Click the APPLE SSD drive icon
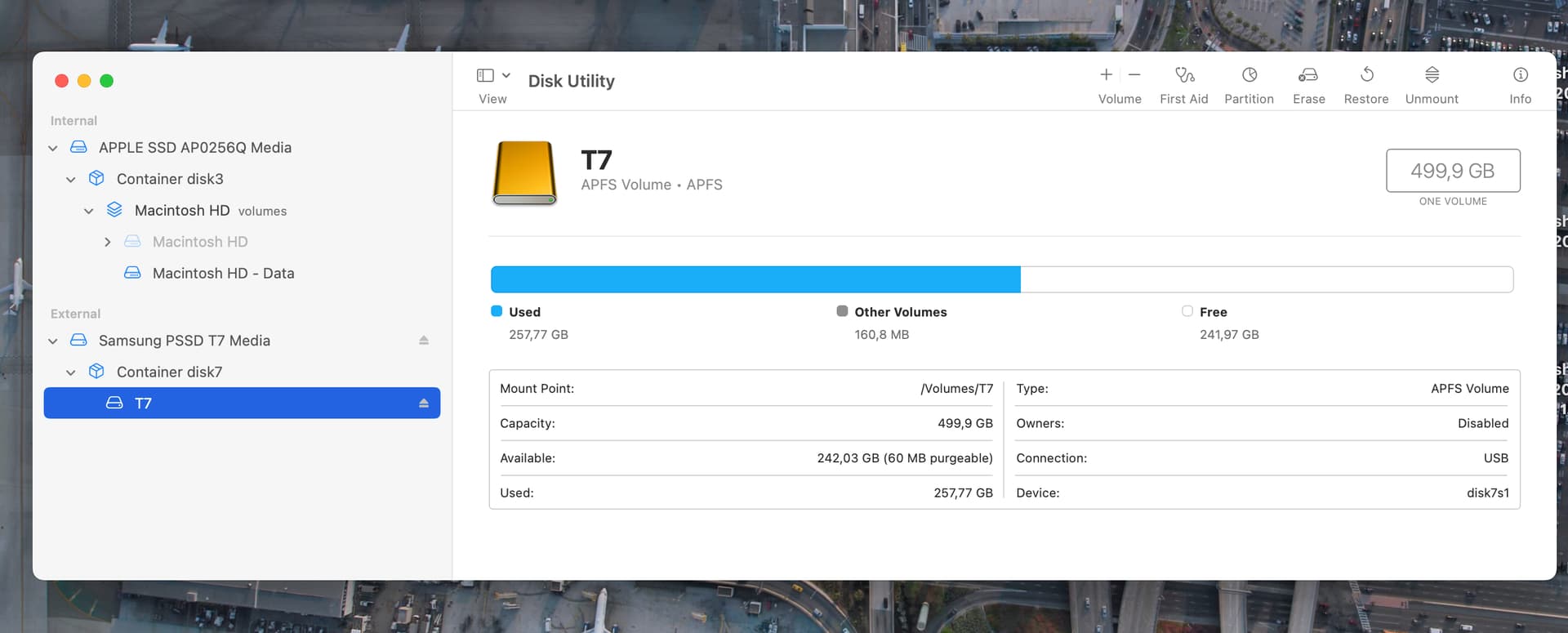The image size is (1568, 633). (78, 147)
